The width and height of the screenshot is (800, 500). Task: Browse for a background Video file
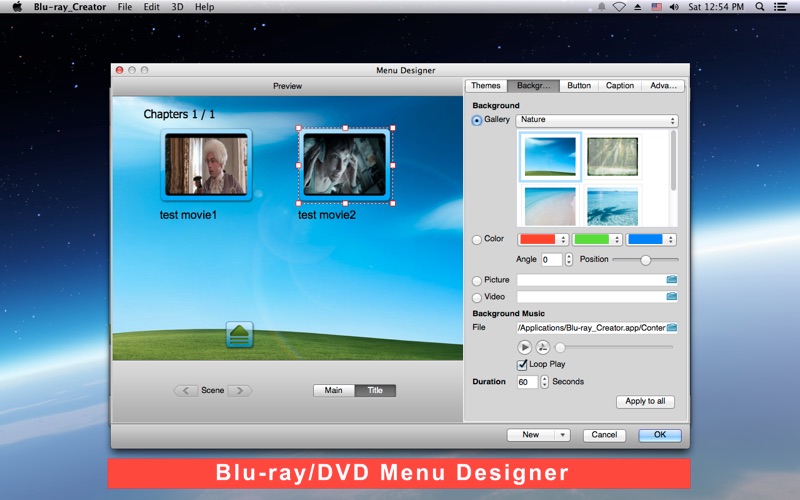pyautogui.click(x=671, y=296)
